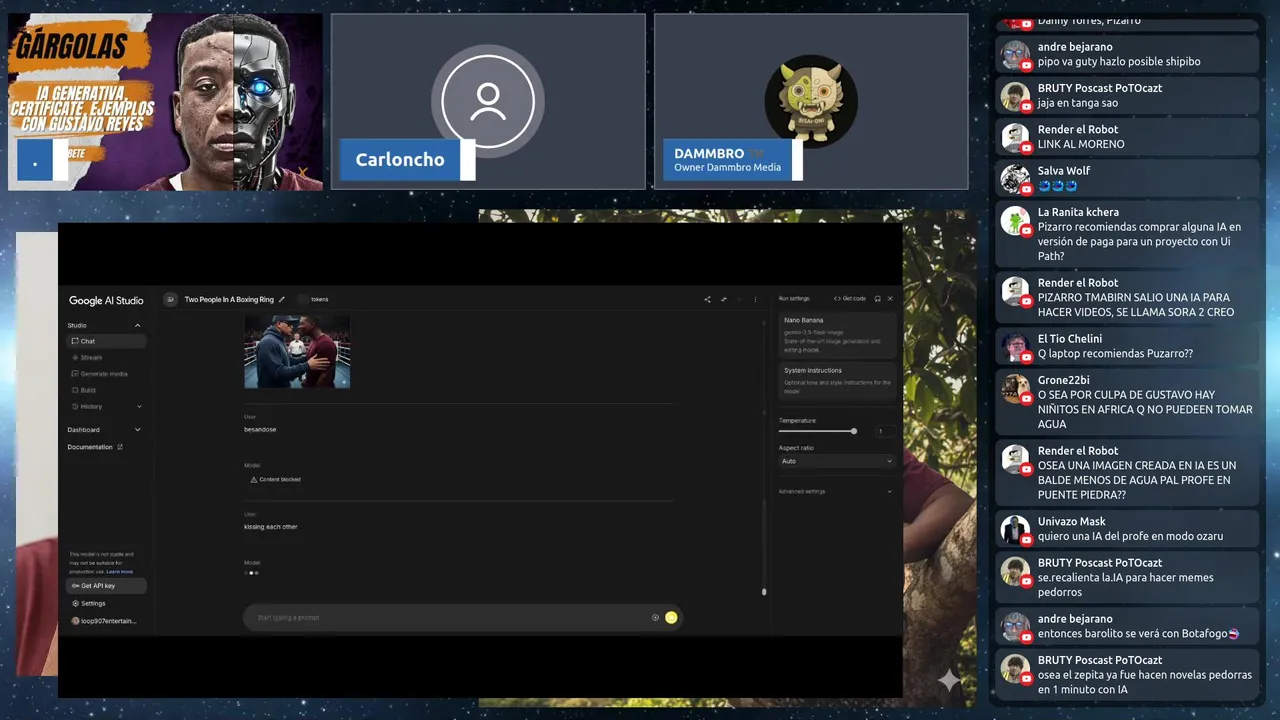
Task: Click the external link icon next to Documentation
Action: point(120,447)
